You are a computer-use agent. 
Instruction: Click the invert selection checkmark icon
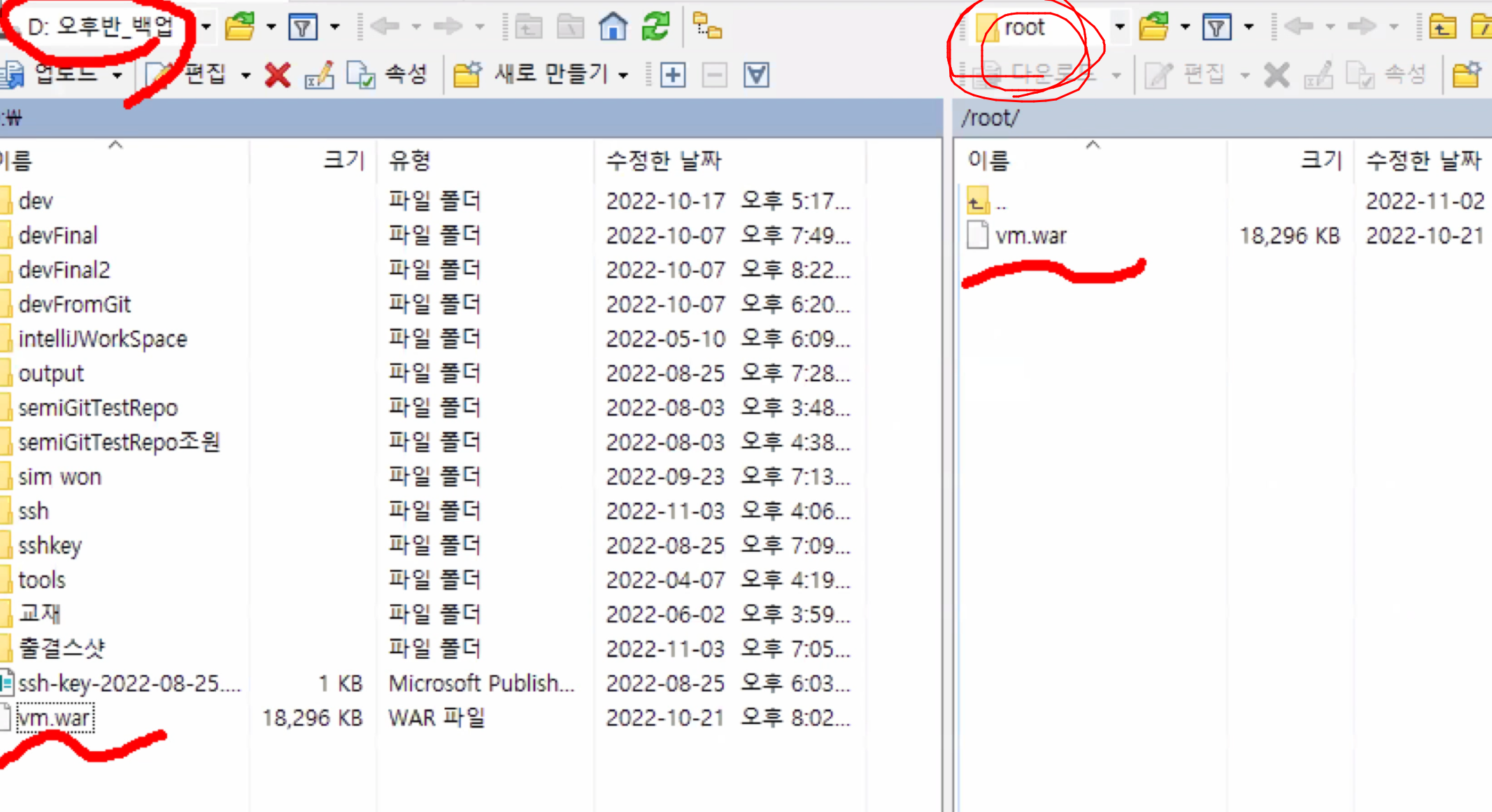[x=756, y=74]
